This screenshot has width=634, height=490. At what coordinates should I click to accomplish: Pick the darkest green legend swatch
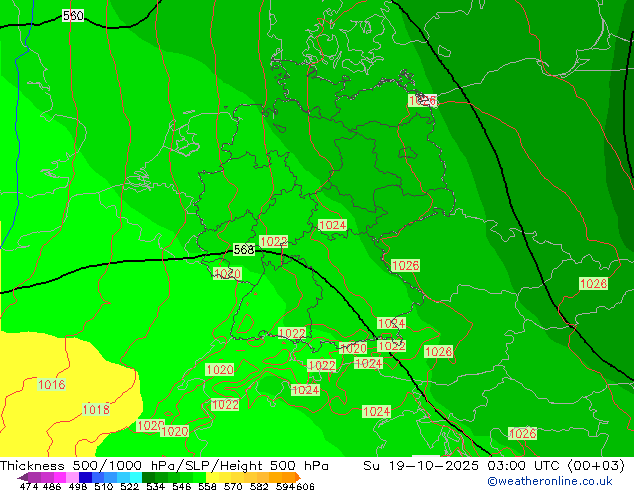pyautogui.click(x=148, y=477)
